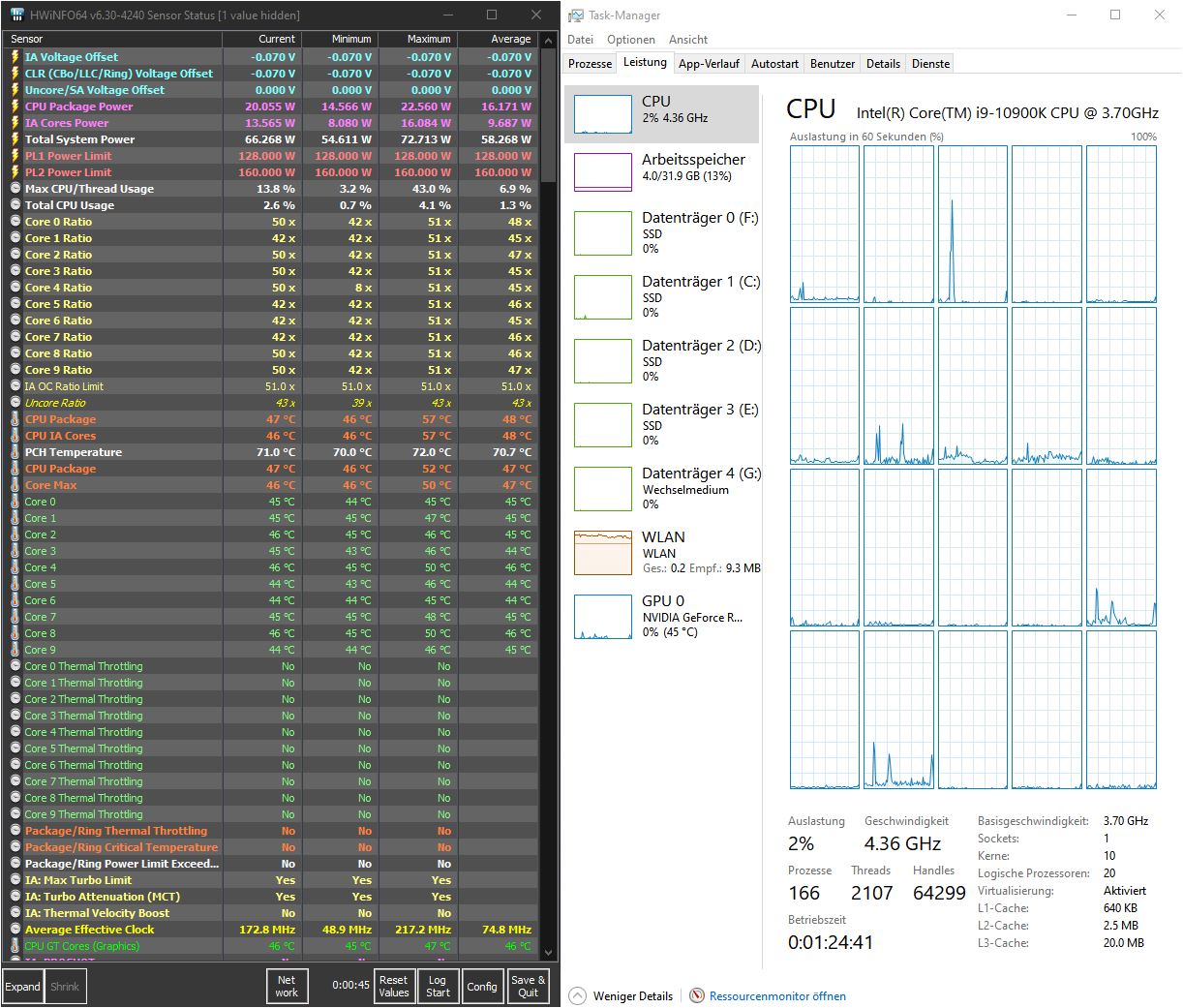Image resolution: width=1183 pixels, height=1008 pixels.
Task: Save and exit with Save & Quit
Action: click(528, 985)
